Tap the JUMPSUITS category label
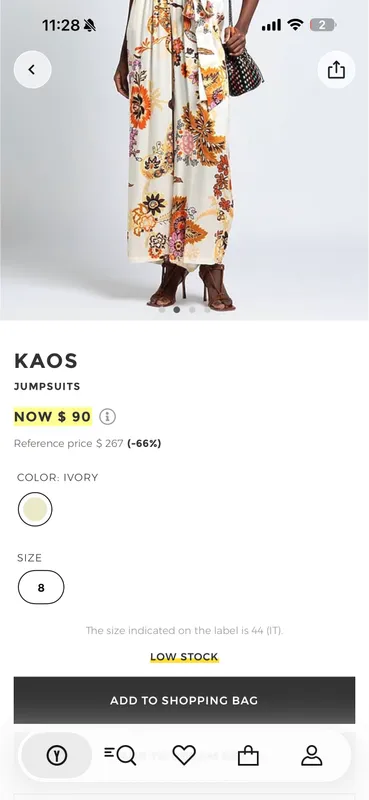Image resolution: width=369 pixels, height=800 pixels. coord(47,387)
